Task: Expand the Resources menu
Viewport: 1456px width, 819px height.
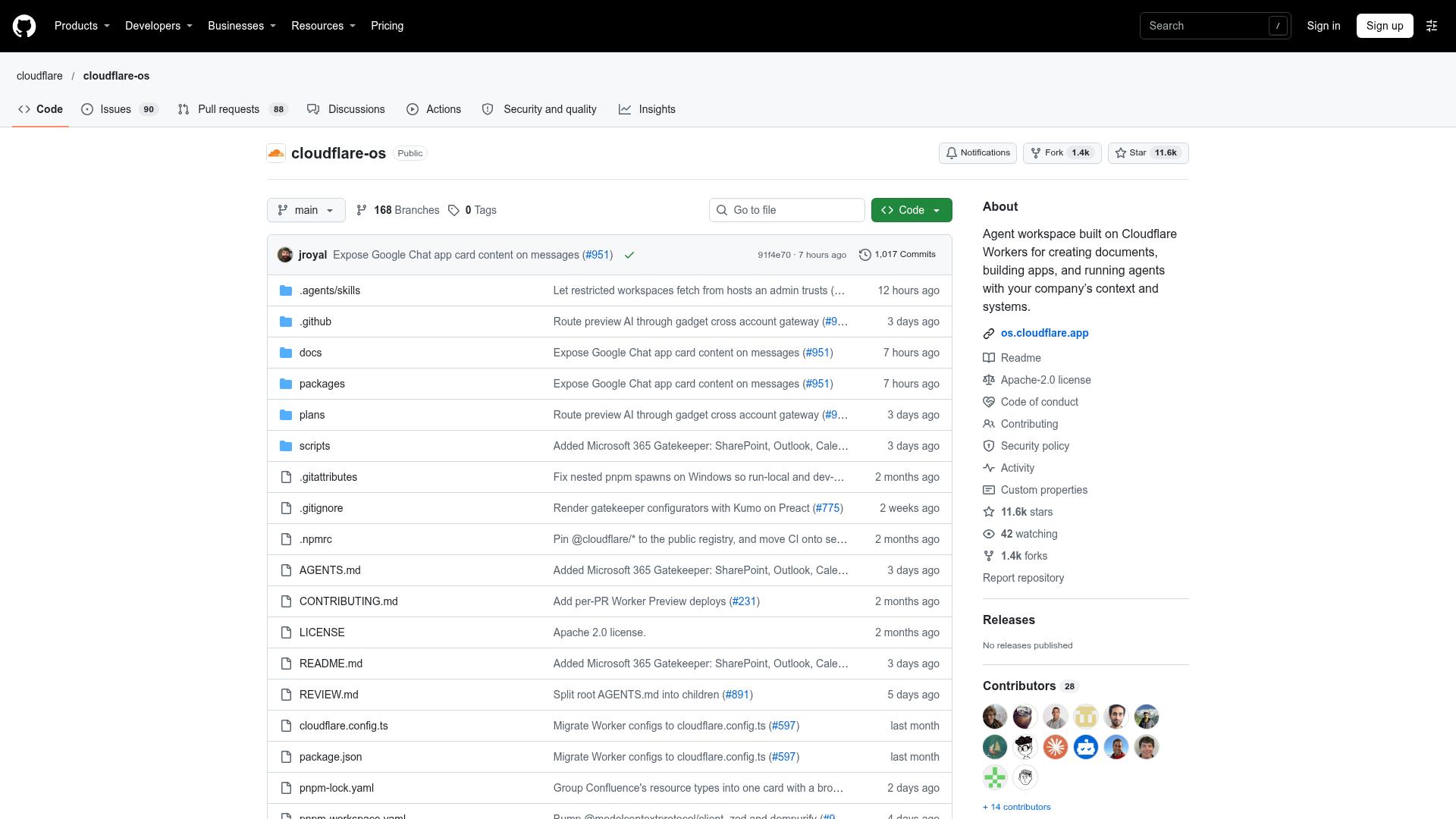Action: tap(323, 26)
